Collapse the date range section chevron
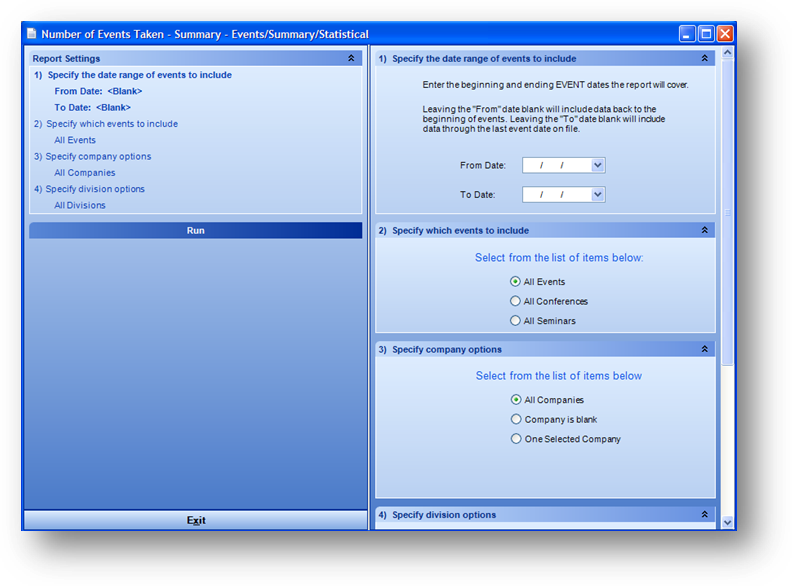This screenshot has height=586, width=792. [x=705, y=59]
